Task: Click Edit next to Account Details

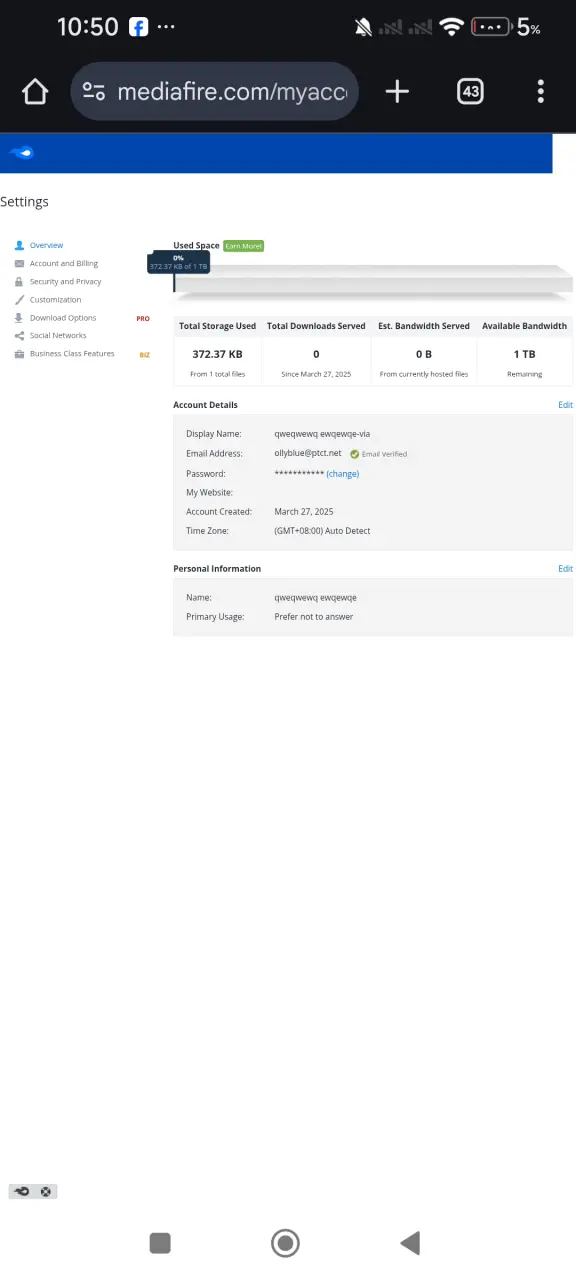Action: point(565,405)
